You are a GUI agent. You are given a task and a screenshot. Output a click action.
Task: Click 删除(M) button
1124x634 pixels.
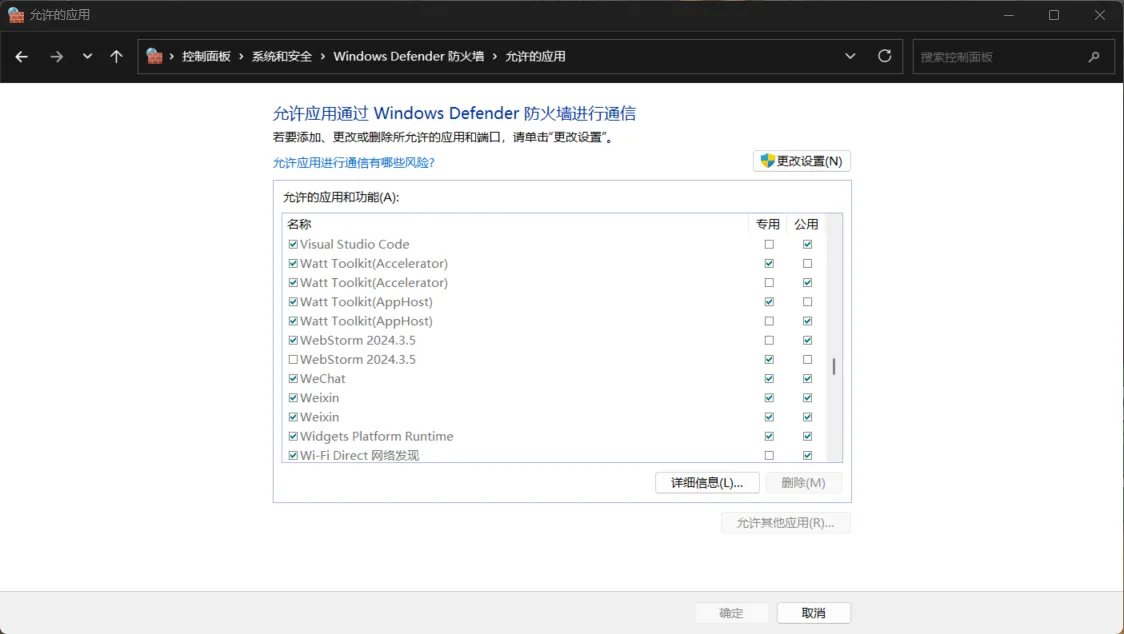(803, 483)
